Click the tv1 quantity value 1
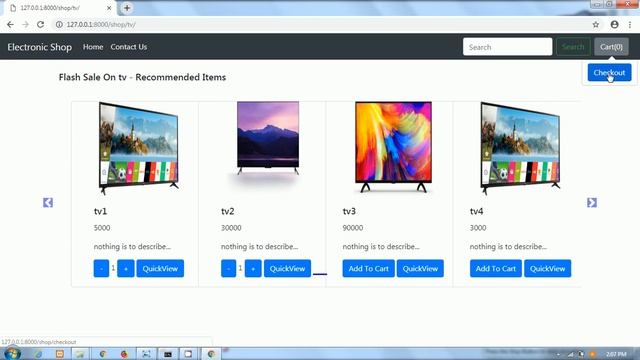Image resolution: width=640 pixels, height=360 pixels. click(x=113, y=268)
